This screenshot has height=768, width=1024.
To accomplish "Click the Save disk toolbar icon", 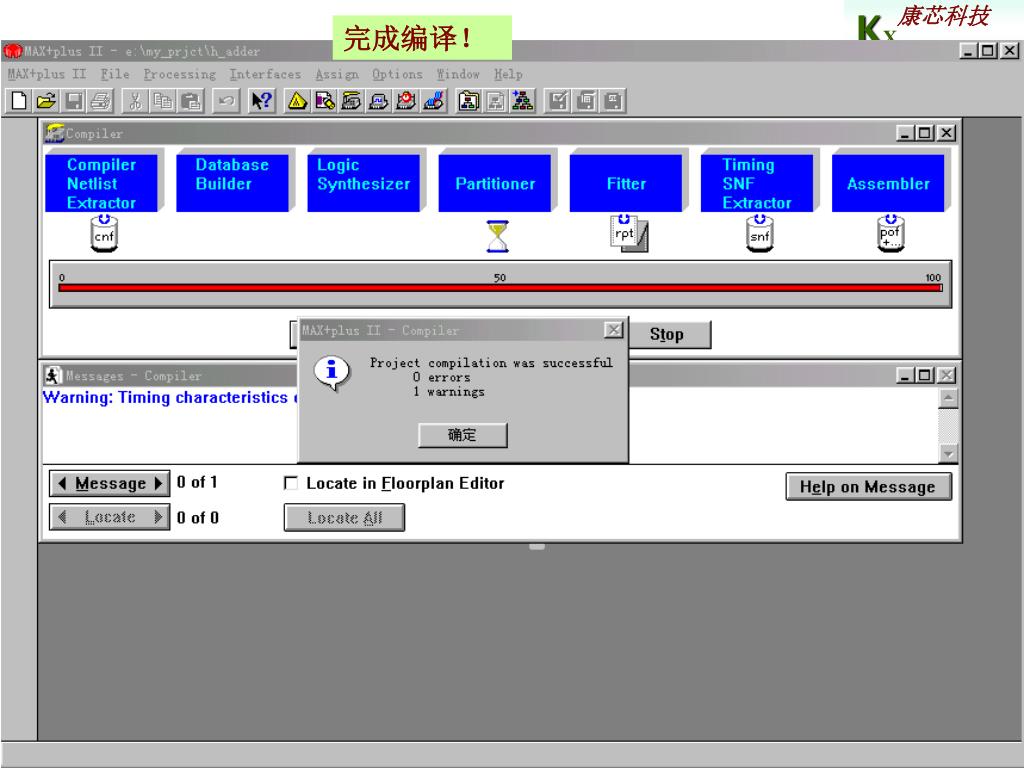I will 74,101.
